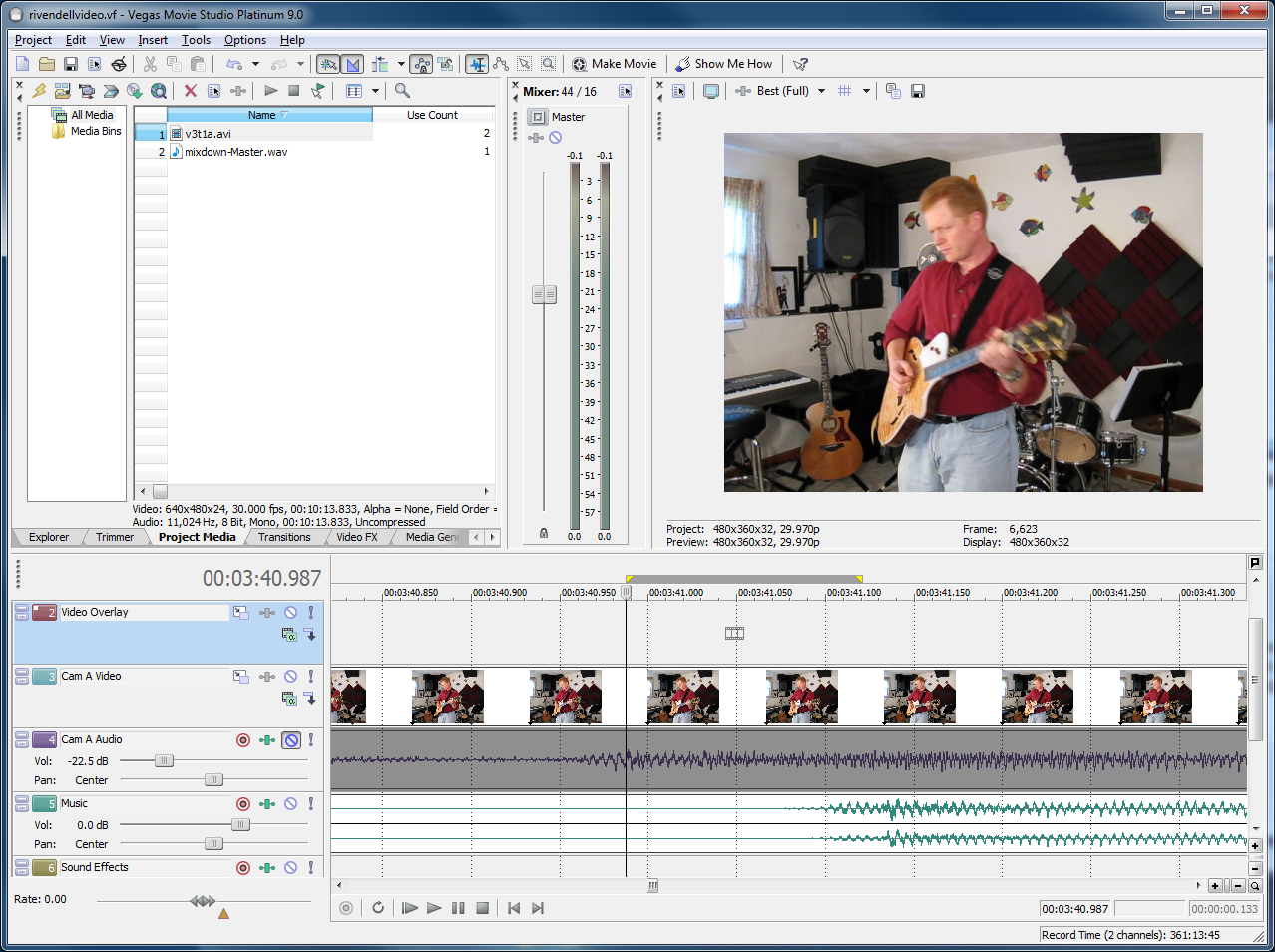
Task: Open Mixer properties icon
Action: click(625, 91)
